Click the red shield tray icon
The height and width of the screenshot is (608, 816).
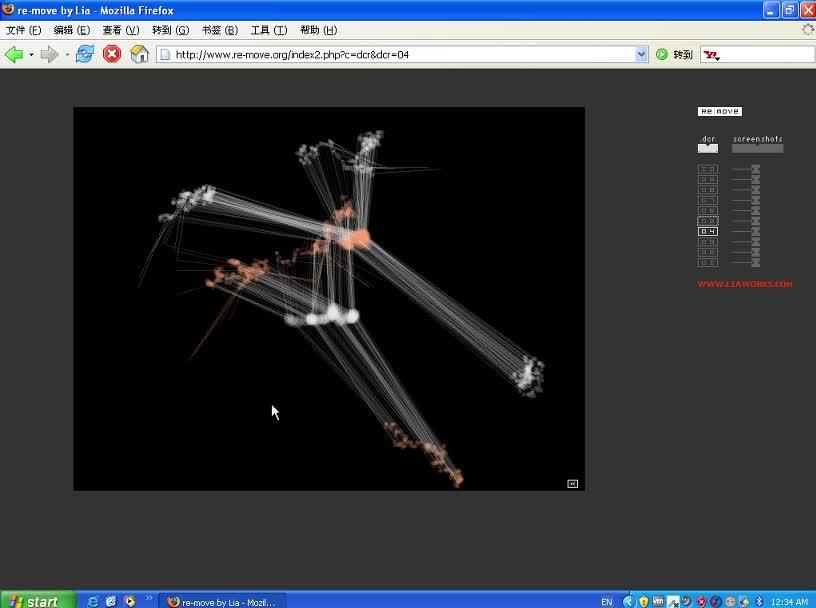[x=701, y=602]
